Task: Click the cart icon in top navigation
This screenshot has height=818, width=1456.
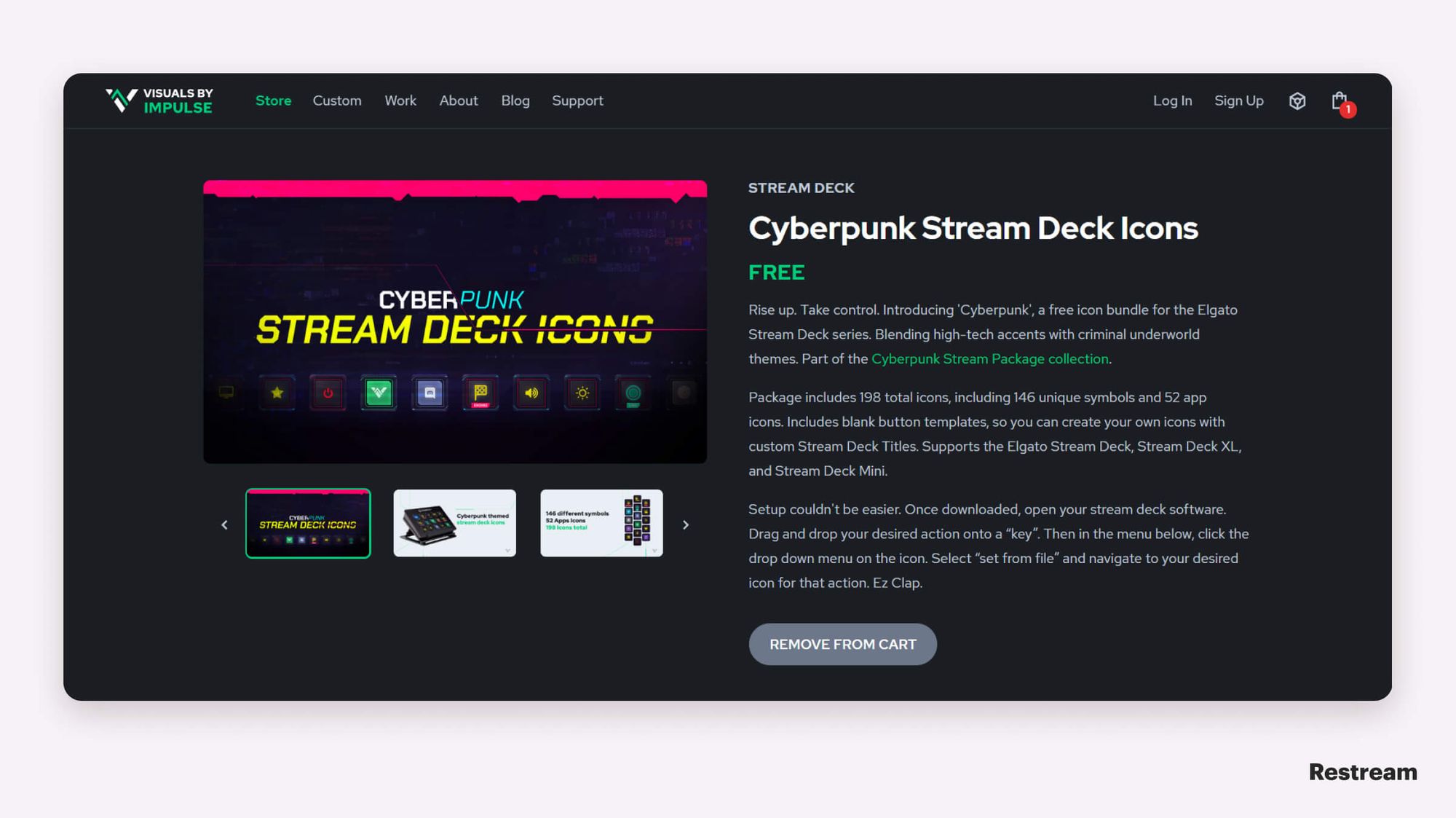Action: tap(1340, 100)
